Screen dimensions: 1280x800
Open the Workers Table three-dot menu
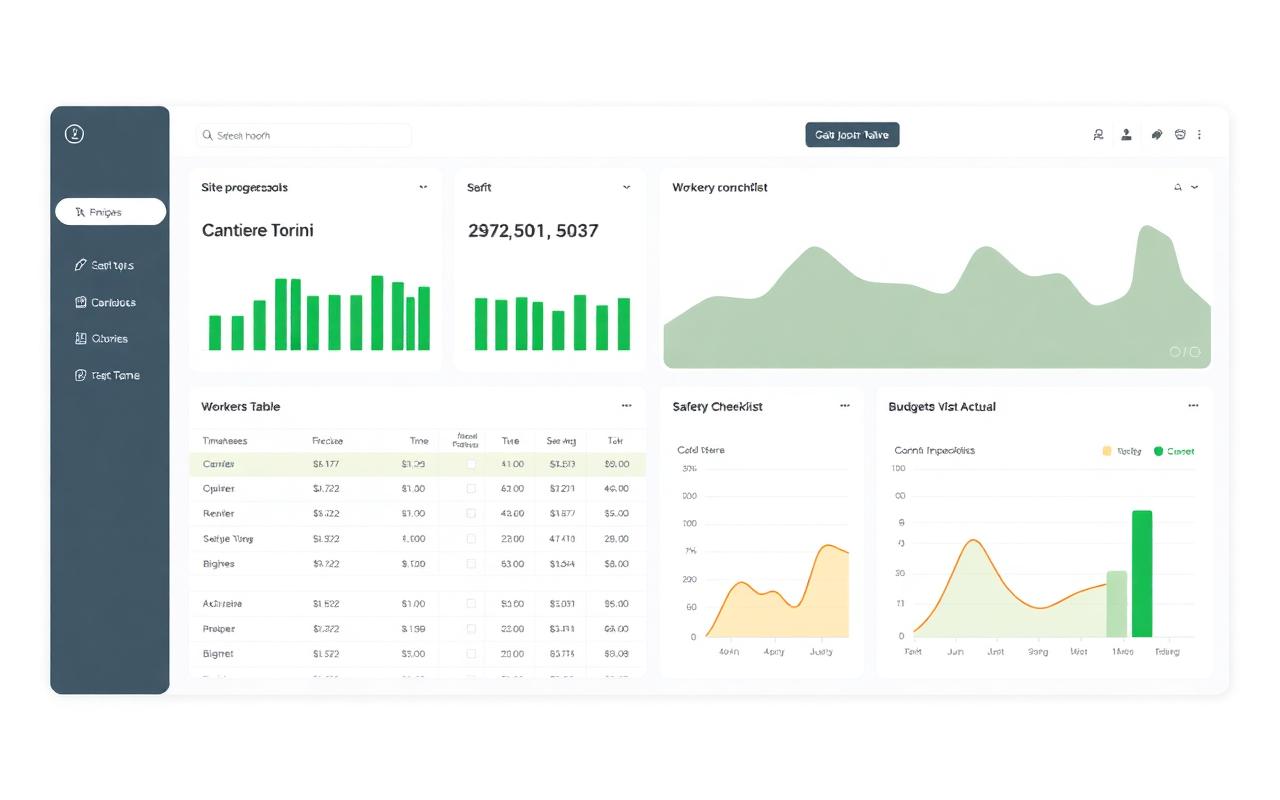pyautogui.click(x=626, y=406)
